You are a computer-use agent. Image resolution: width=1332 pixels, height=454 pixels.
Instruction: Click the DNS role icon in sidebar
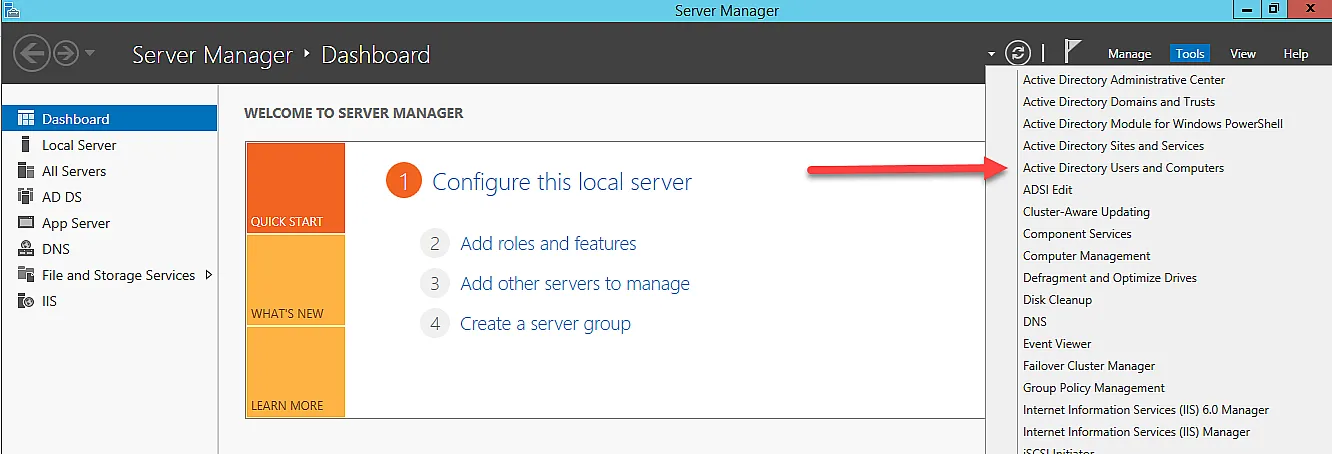tap(26, 249)
